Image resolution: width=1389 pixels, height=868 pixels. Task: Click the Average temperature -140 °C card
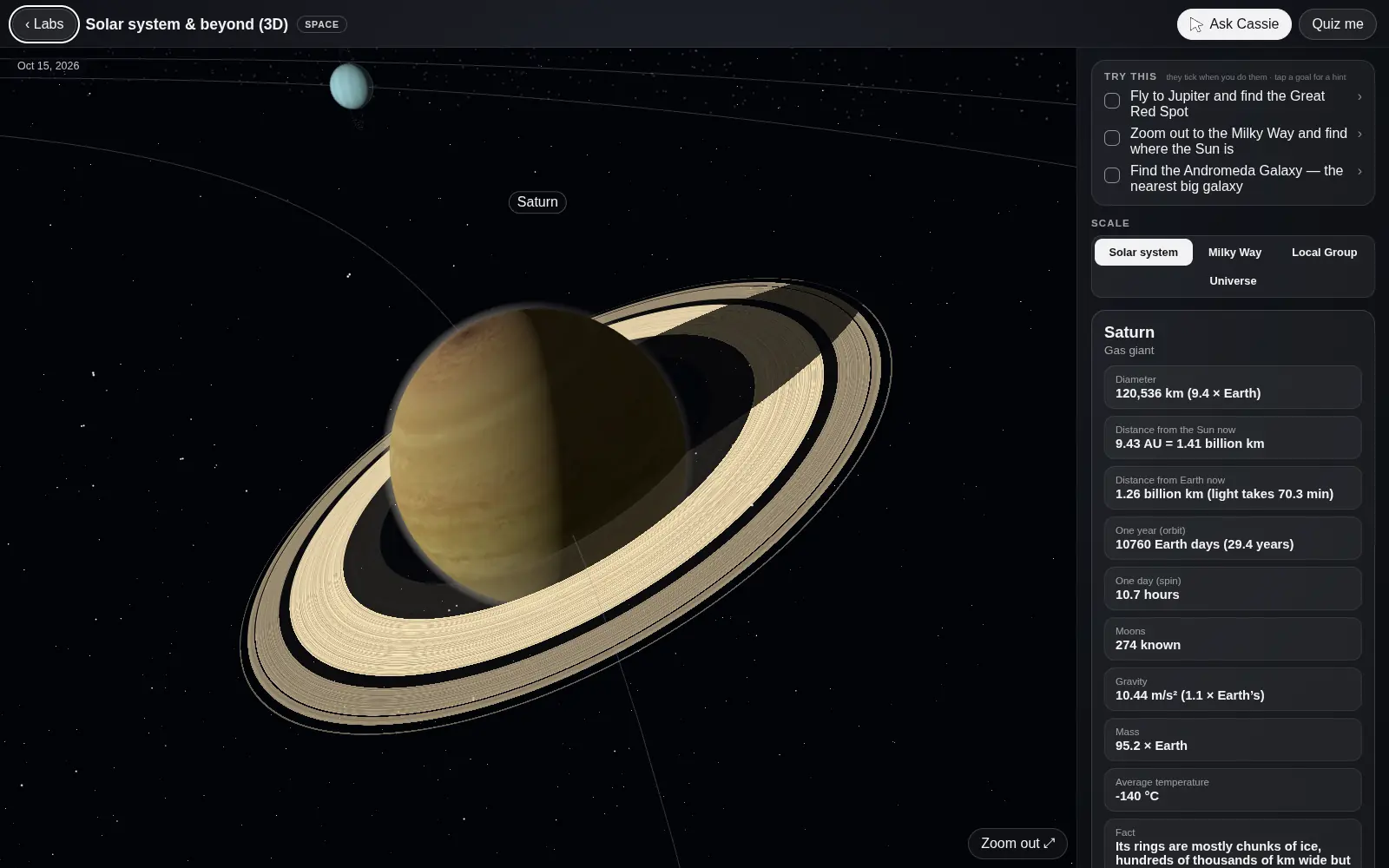click(x=1233, y=790)
